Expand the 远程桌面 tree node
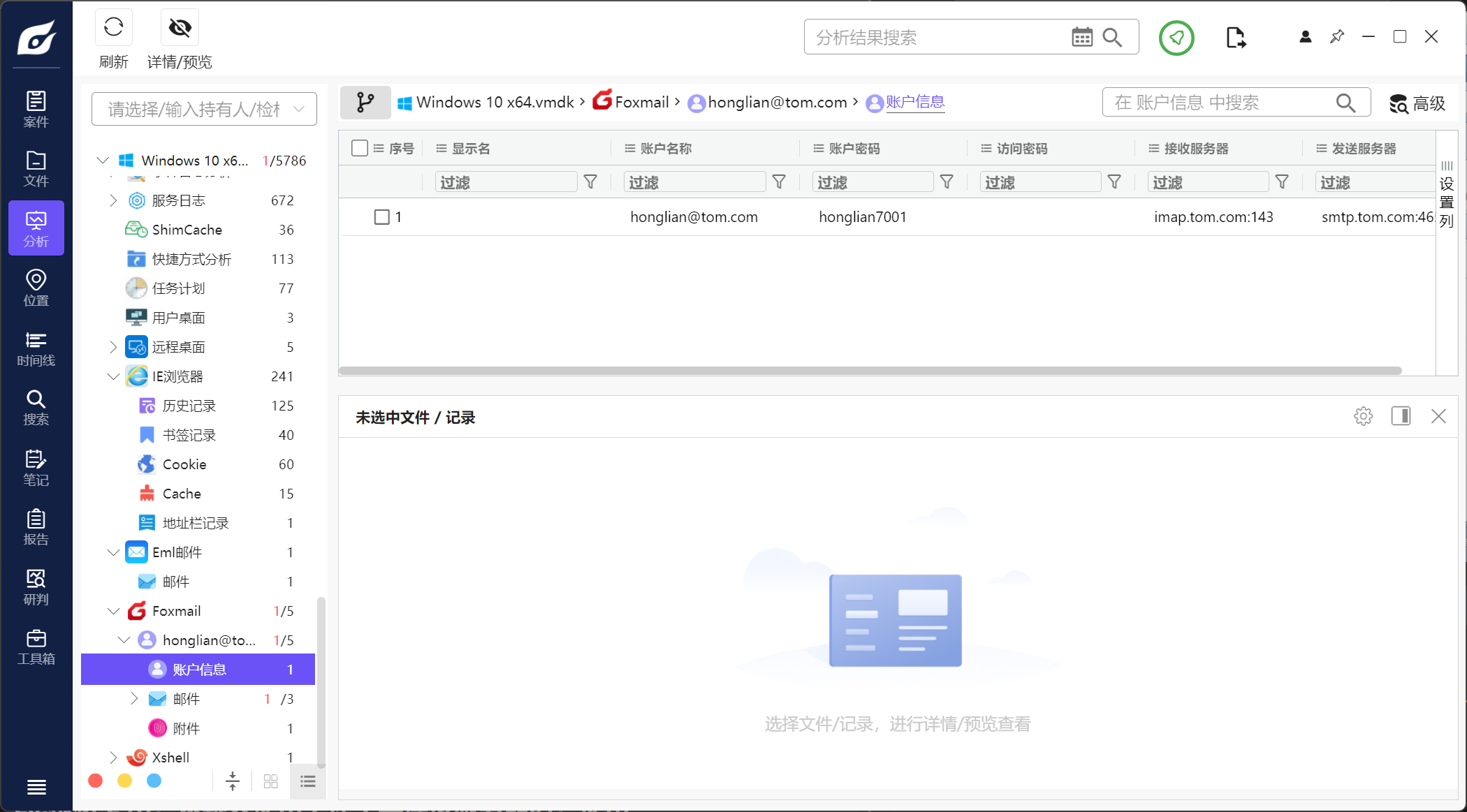 pyautogui.click(x=113, y=347)
